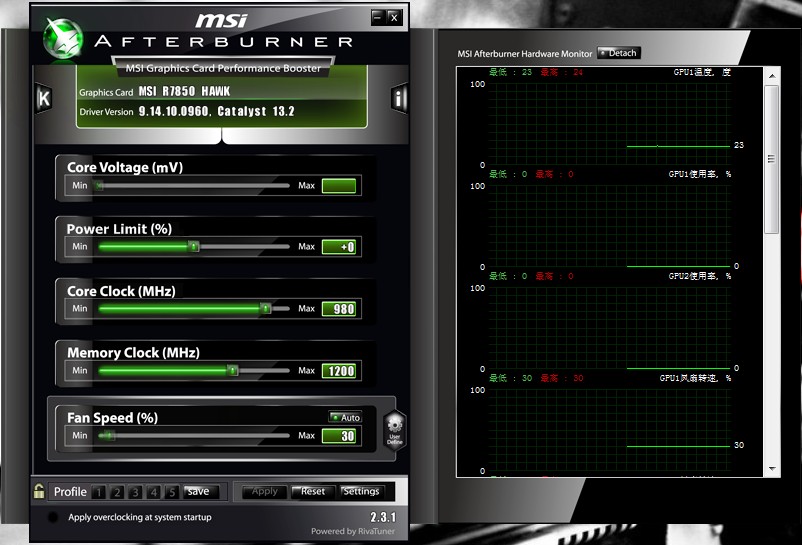This screenshot has height=545, width=802.
Task: Click the Power Limit slider handle
Action: [x=193, y=246]
